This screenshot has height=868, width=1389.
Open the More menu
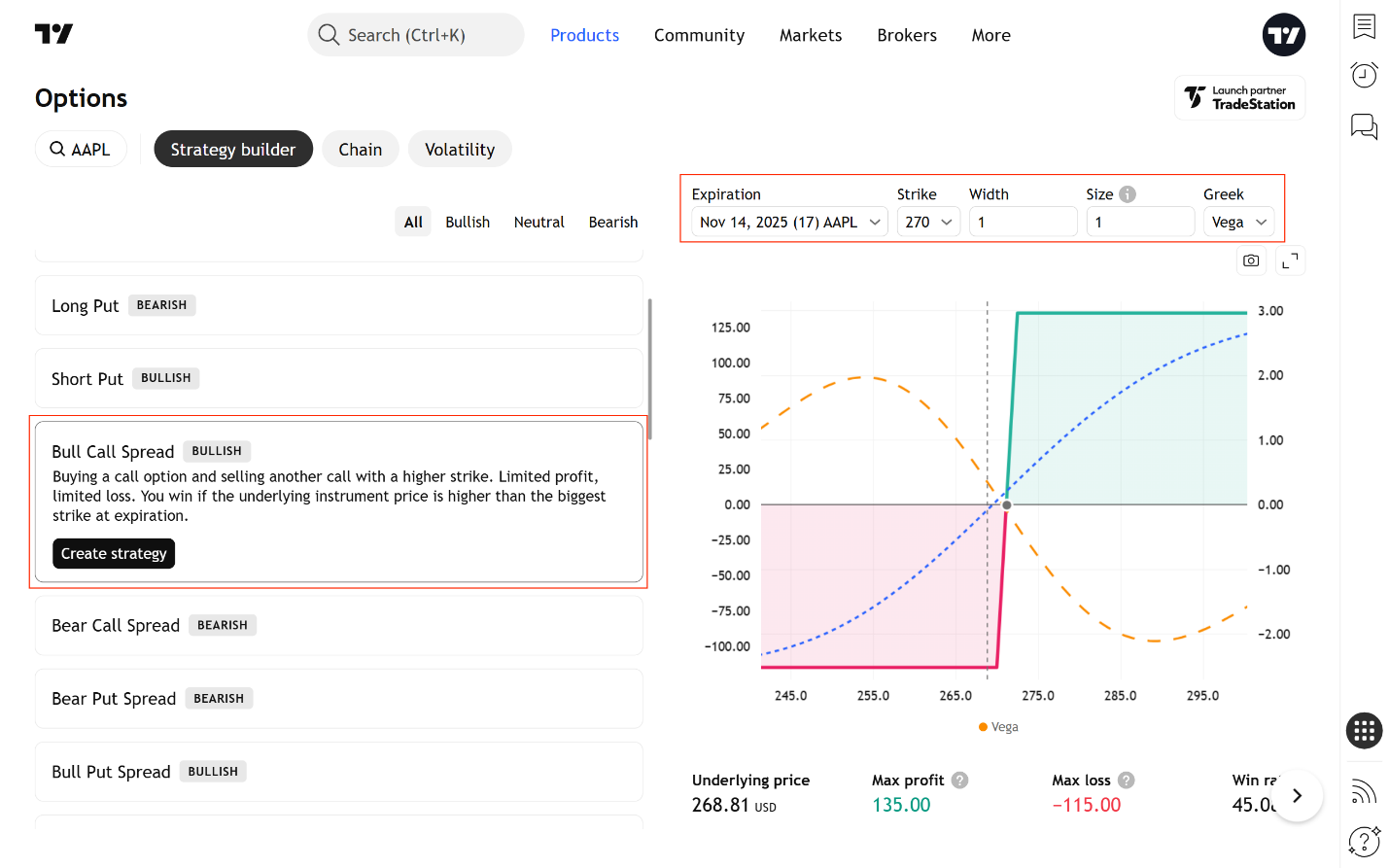pos(990,35)
